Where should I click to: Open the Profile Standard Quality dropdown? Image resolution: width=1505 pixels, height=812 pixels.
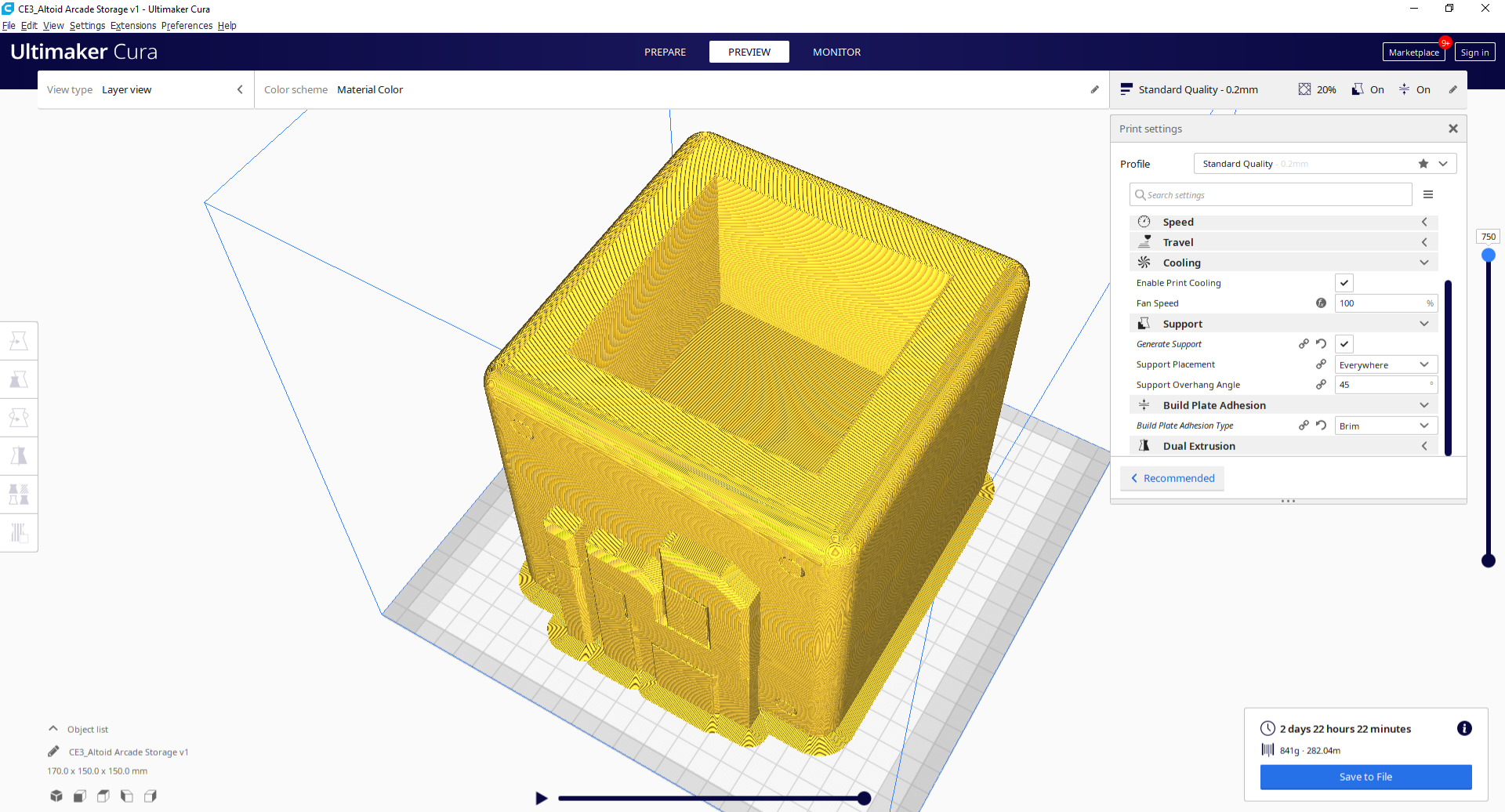pyautogui.click(x=1325, y=164)
